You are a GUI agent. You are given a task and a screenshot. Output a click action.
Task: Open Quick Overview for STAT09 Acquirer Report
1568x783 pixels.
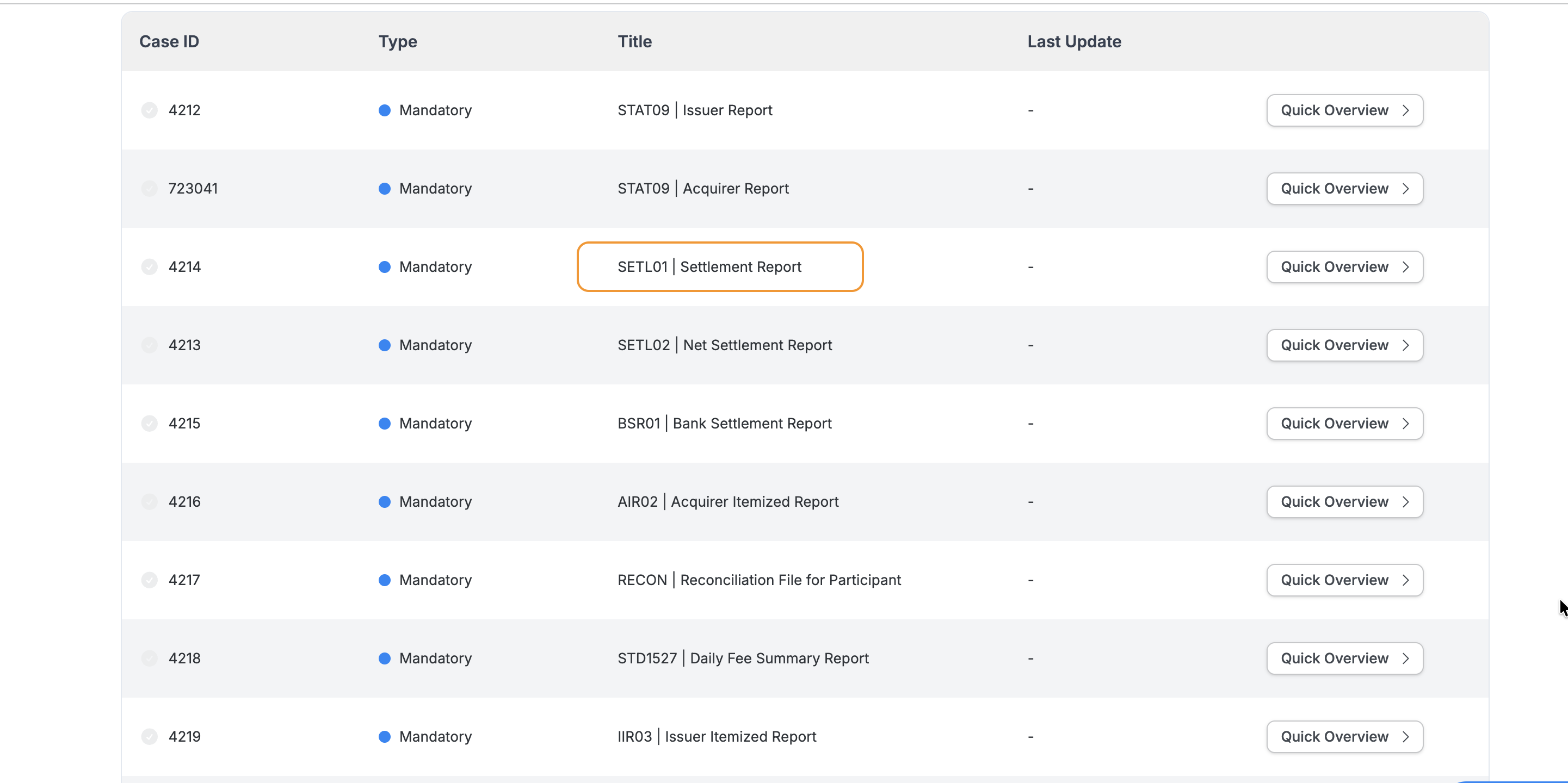(1343, 189)
